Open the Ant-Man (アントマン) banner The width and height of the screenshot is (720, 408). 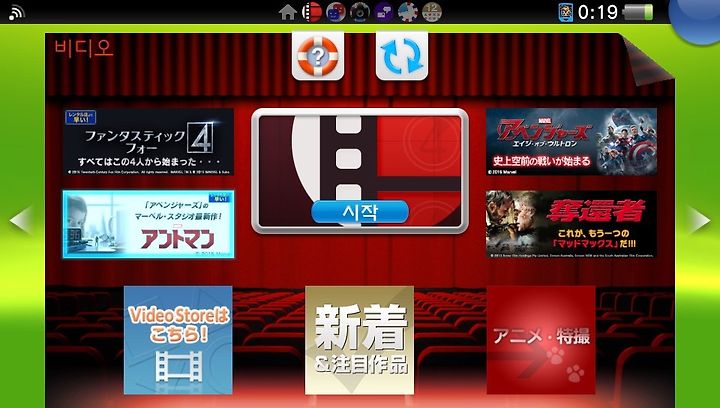click(148, 224)
